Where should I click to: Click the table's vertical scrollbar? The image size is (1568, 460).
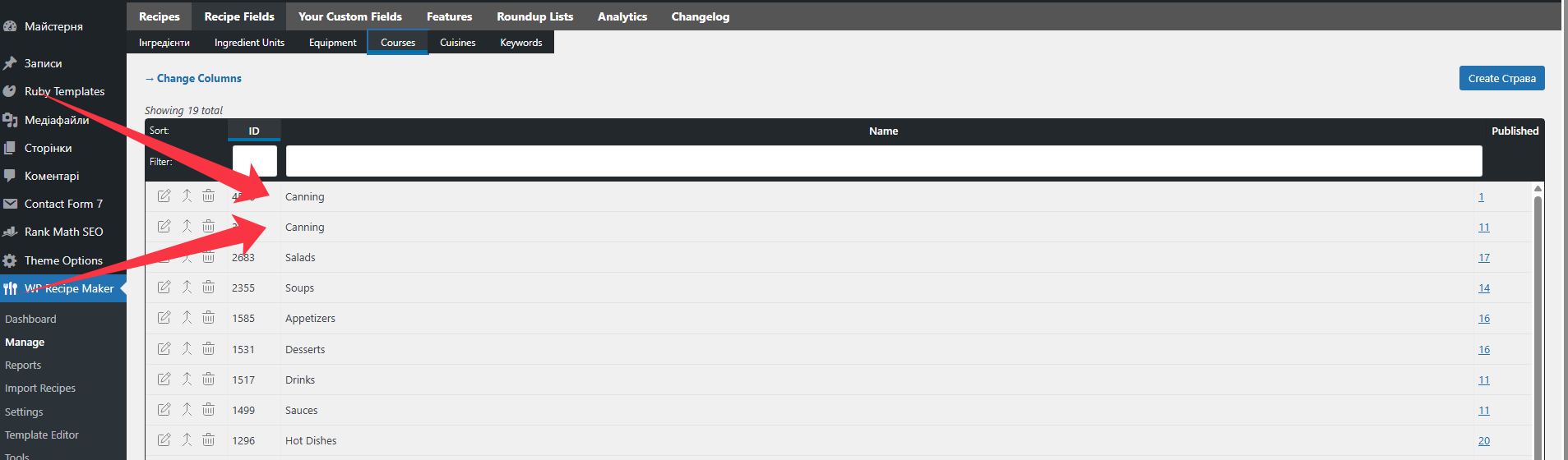[1538, 320]
